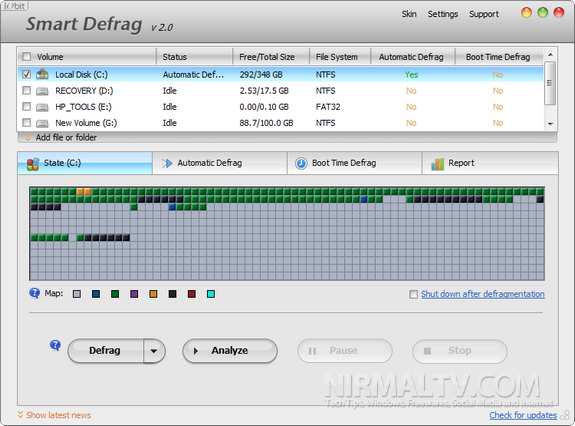
Task: Click the green map legend swatch
Action: pyautogui.click(x=115, y=294)
